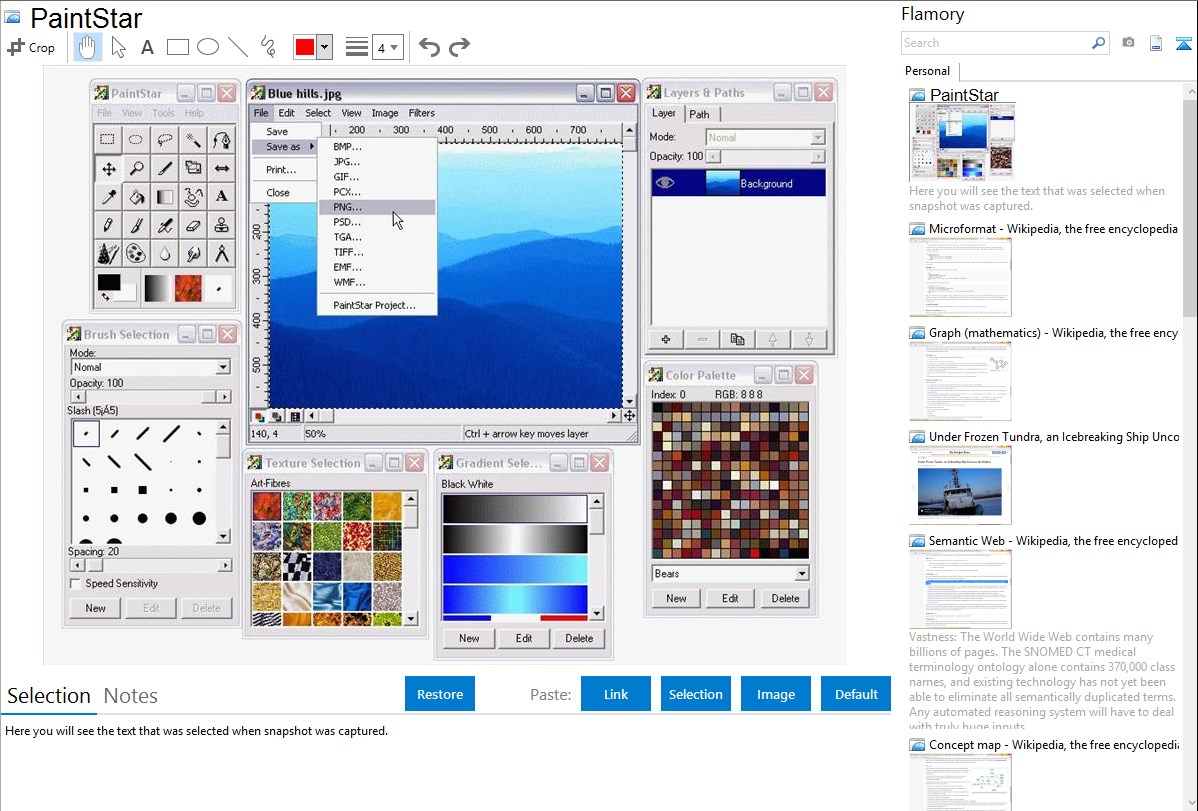The image size is (1198, 811).
Task: Pick the rectangle shape tool
Action: pos(178,47)
